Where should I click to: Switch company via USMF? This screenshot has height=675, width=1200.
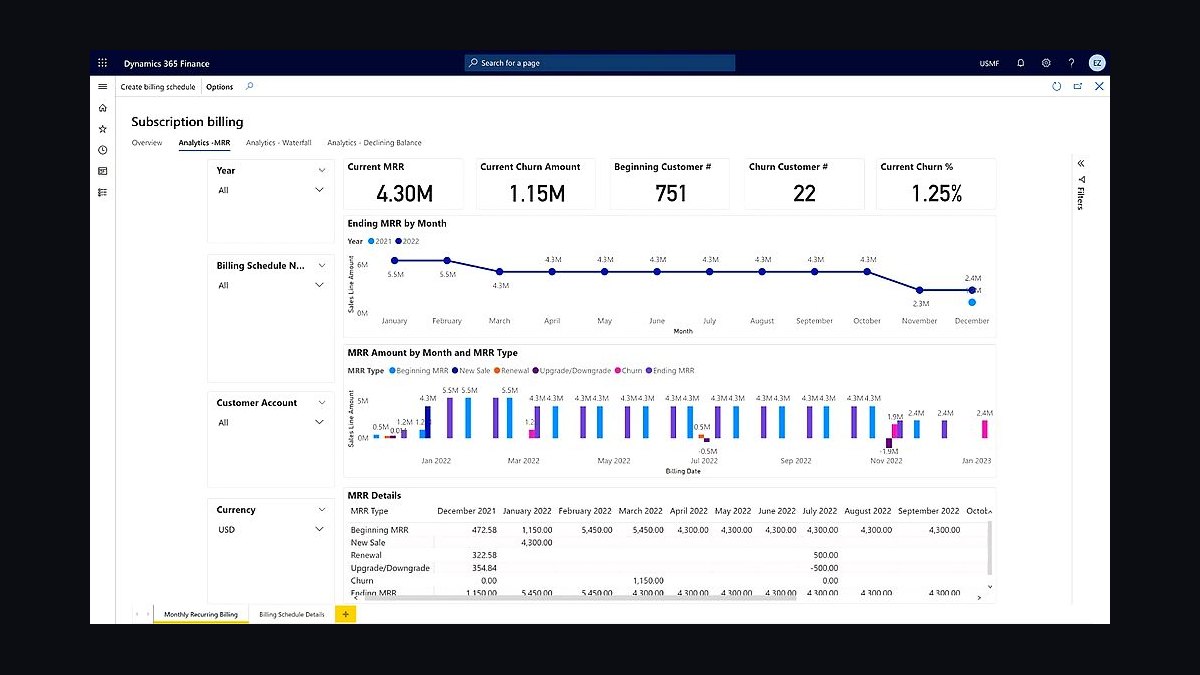point(989,63)
